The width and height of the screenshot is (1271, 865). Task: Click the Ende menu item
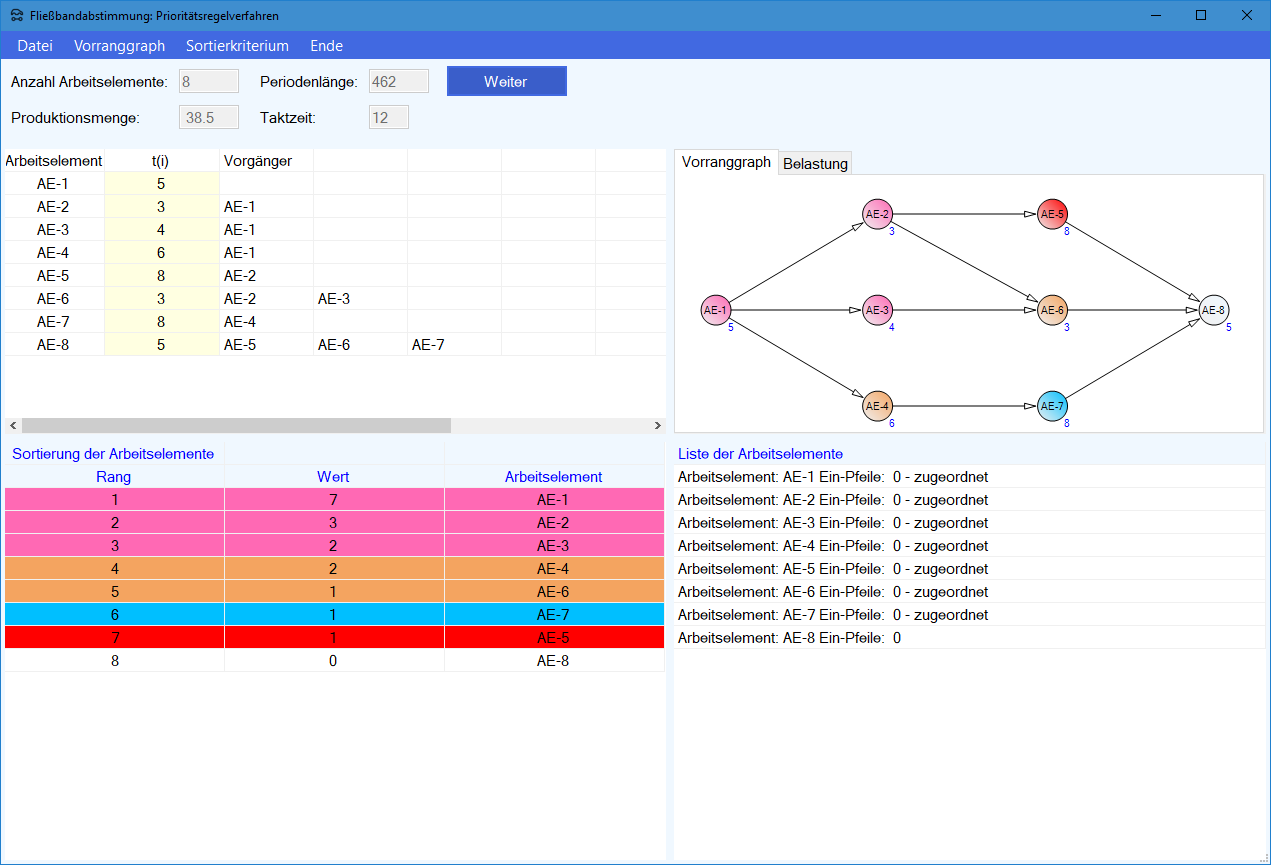coord(326,46)
